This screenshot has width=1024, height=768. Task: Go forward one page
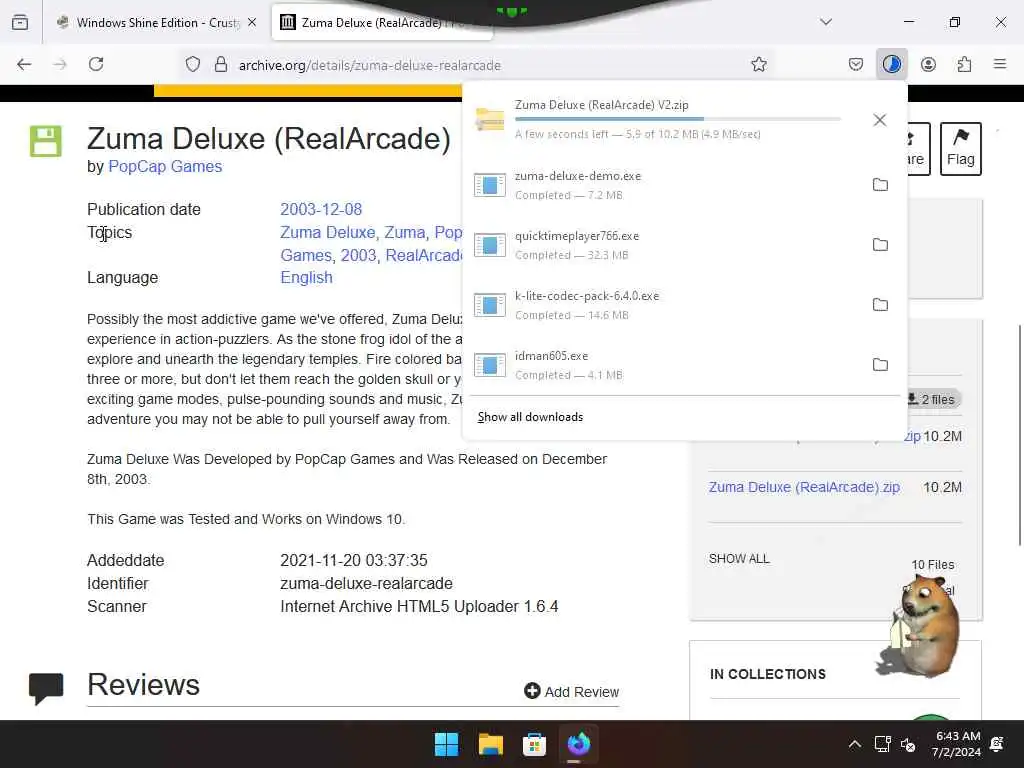point(60,64)
